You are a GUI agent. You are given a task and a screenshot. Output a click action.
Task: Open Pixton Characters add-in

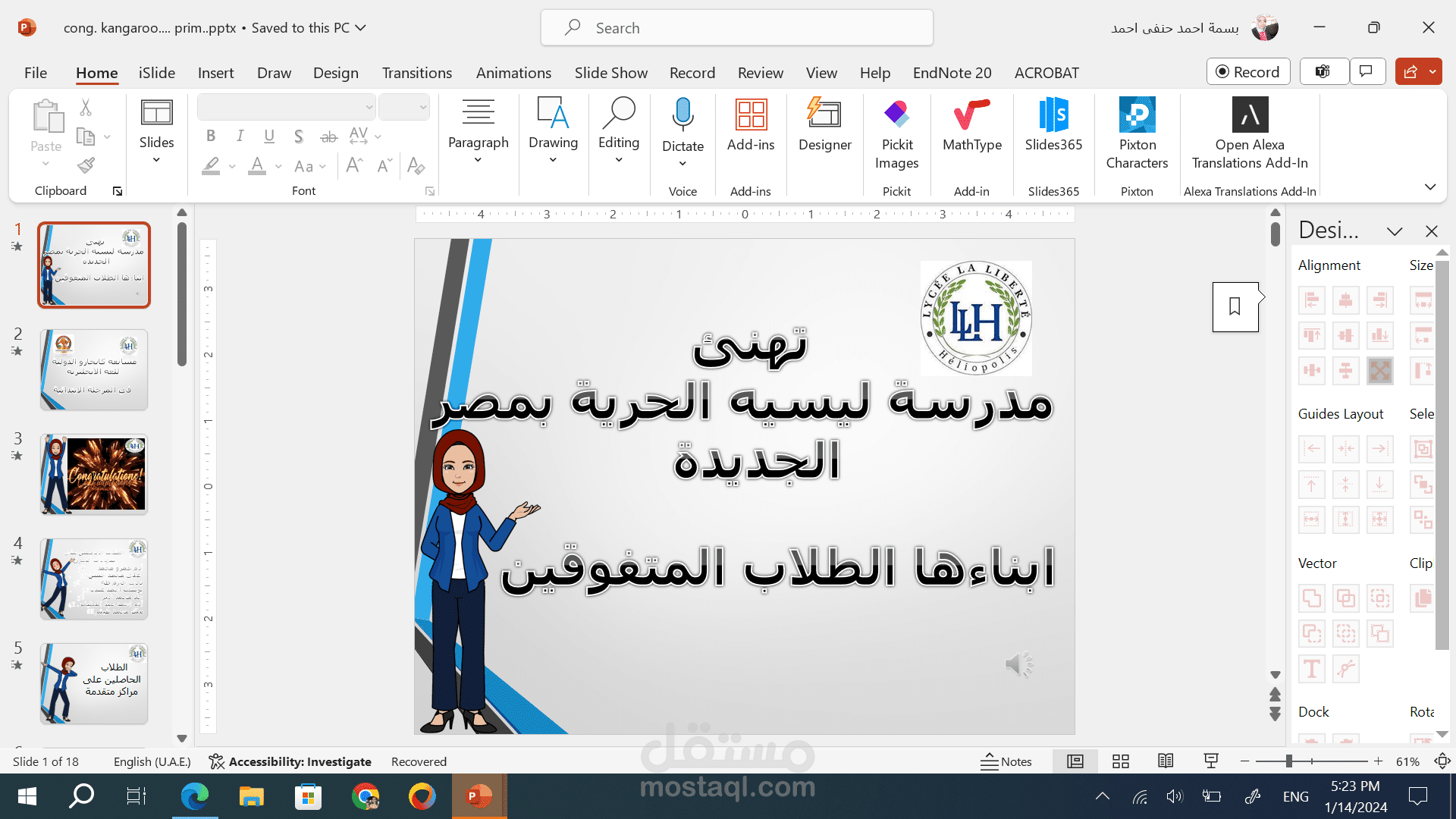click(x=1137, y=134)
